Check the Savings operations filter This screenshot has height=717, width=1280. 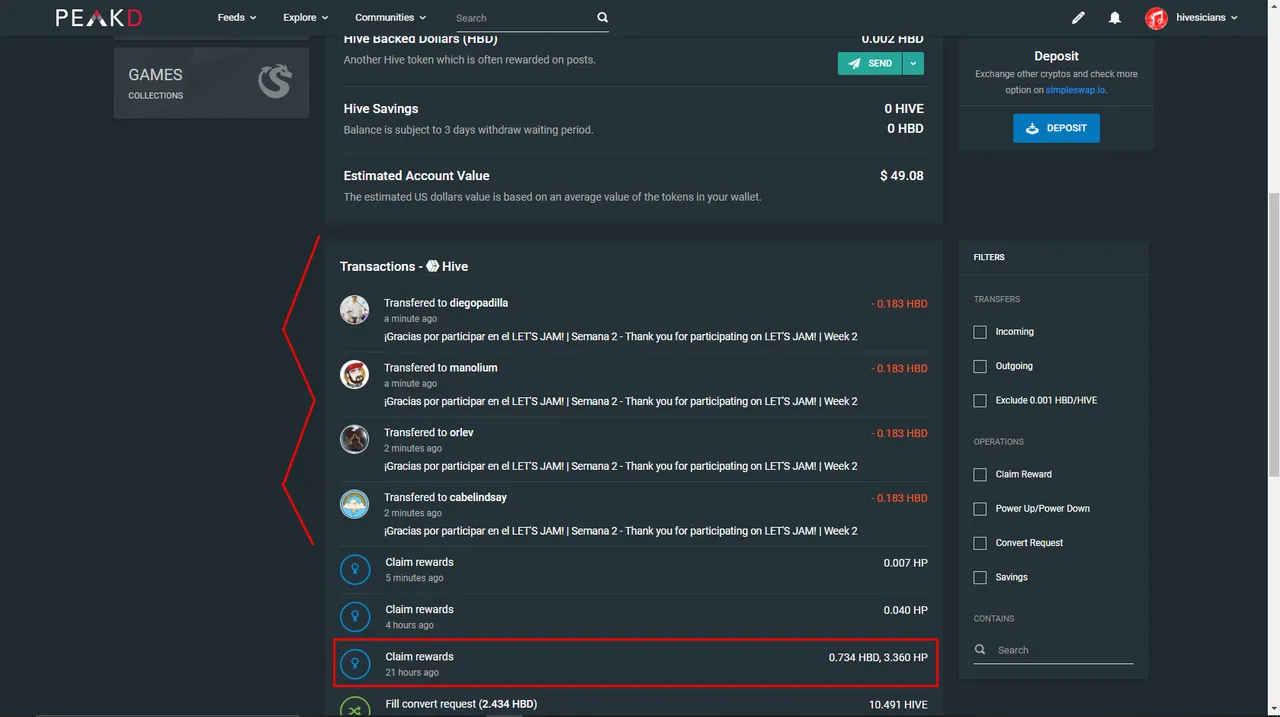point(980,577)
